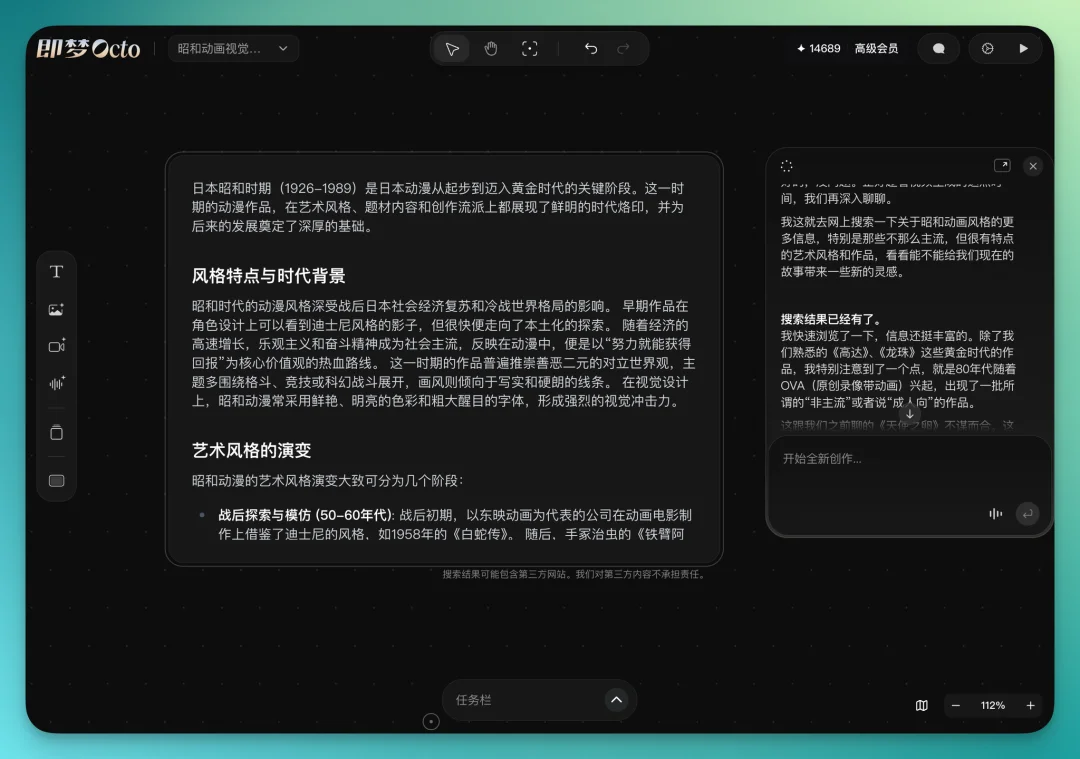The image size is (1080, 759).
Task: Activate voice input in the chat box
Action: (x=995, y=513)
